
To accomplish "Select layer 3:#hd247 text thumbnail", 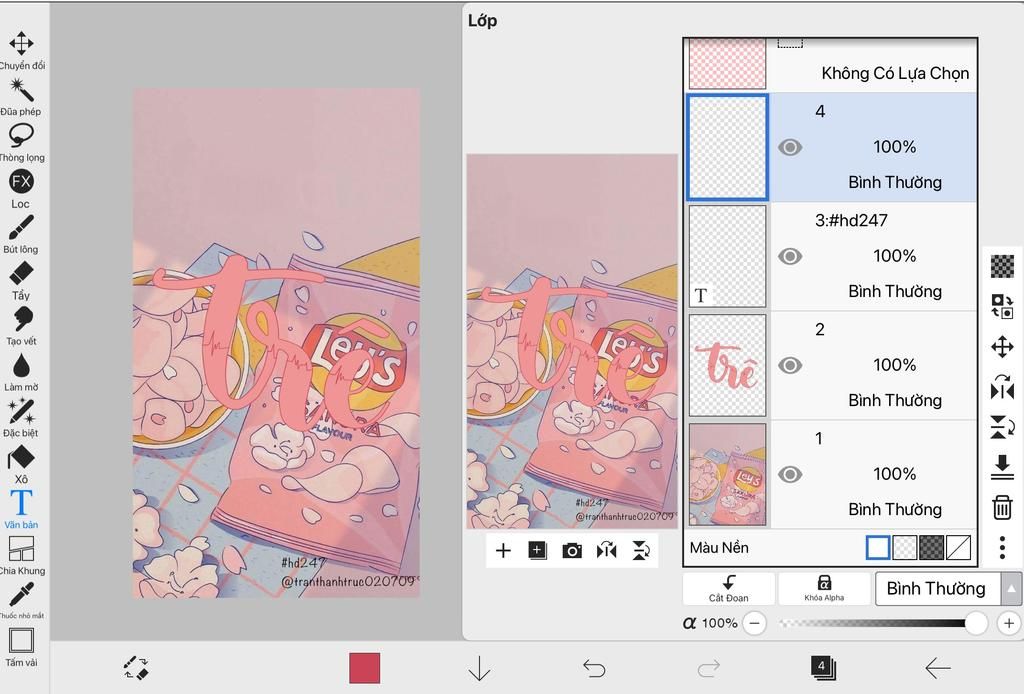I will (728, 256).
